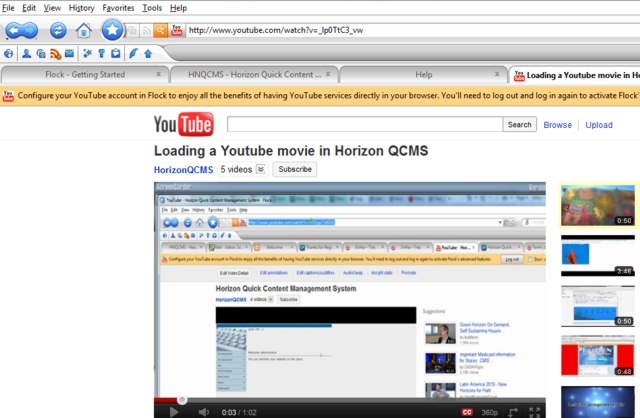Click the expand player size icon
640x418 pixels.
[513, 412]
